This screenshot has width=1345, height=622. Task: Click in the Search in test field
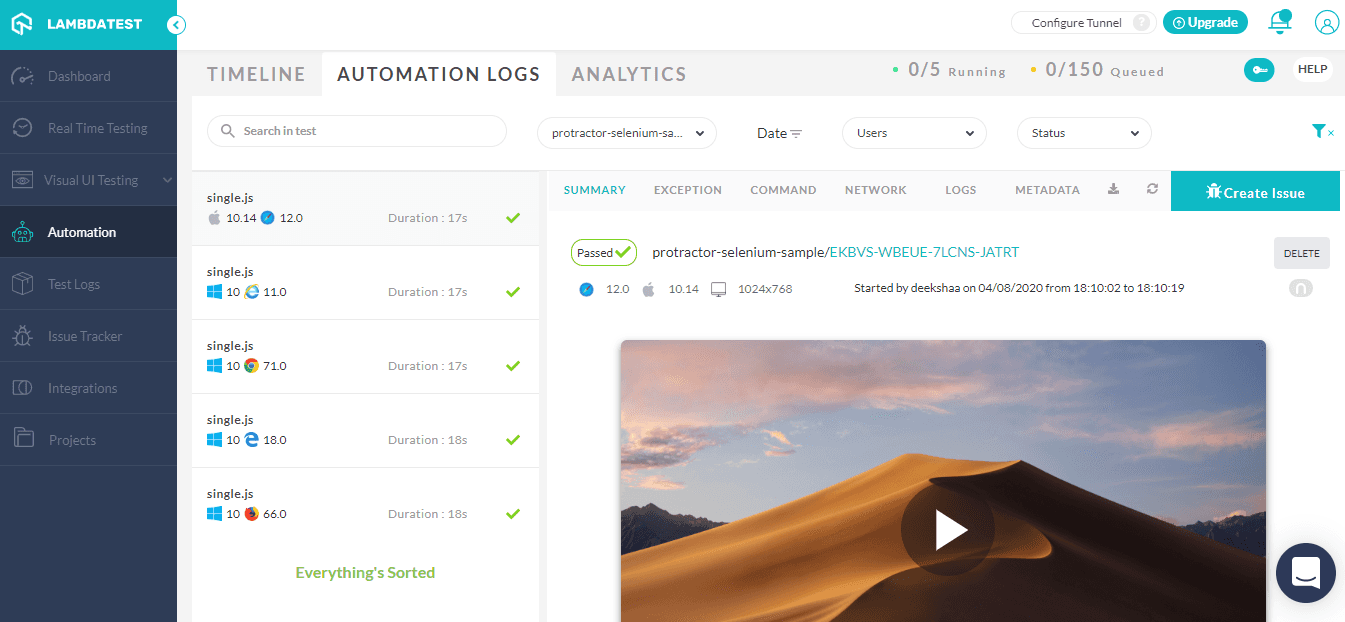coord(356,131)
